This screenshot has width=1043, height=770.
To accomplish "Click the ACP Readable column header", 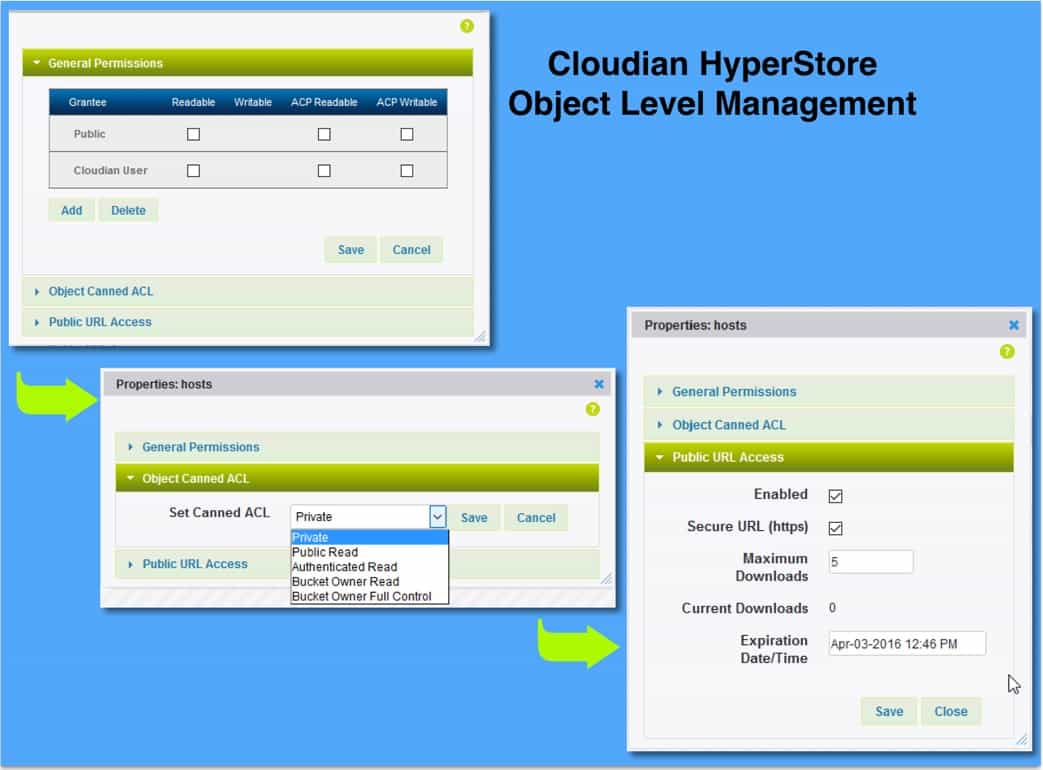I will pyautogui.click(x=324, y=102).
